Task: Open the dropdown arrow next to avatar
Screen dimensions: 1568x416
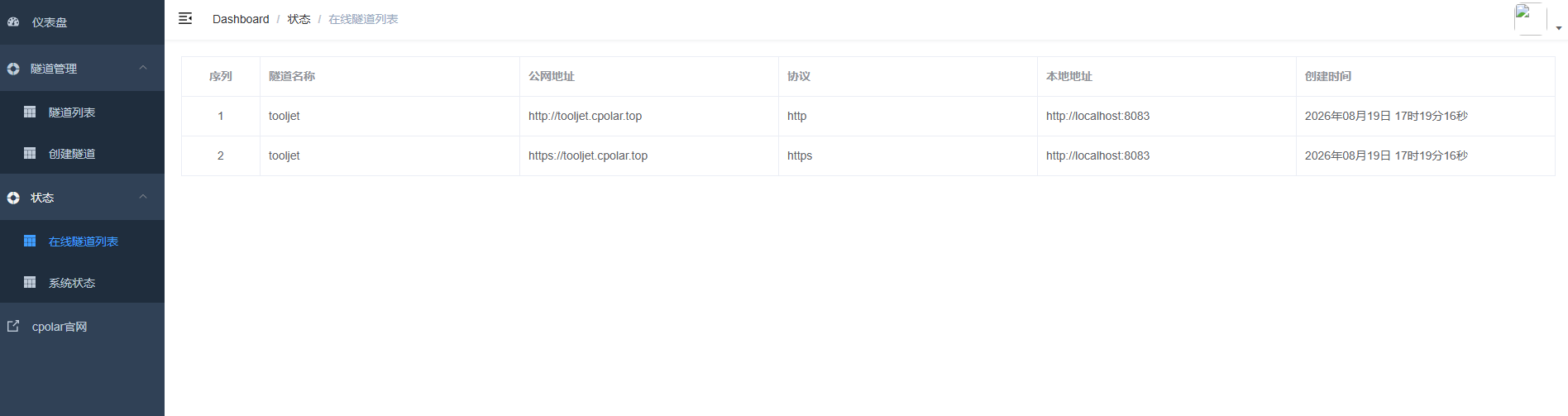Action: [x=1559, y=28]
